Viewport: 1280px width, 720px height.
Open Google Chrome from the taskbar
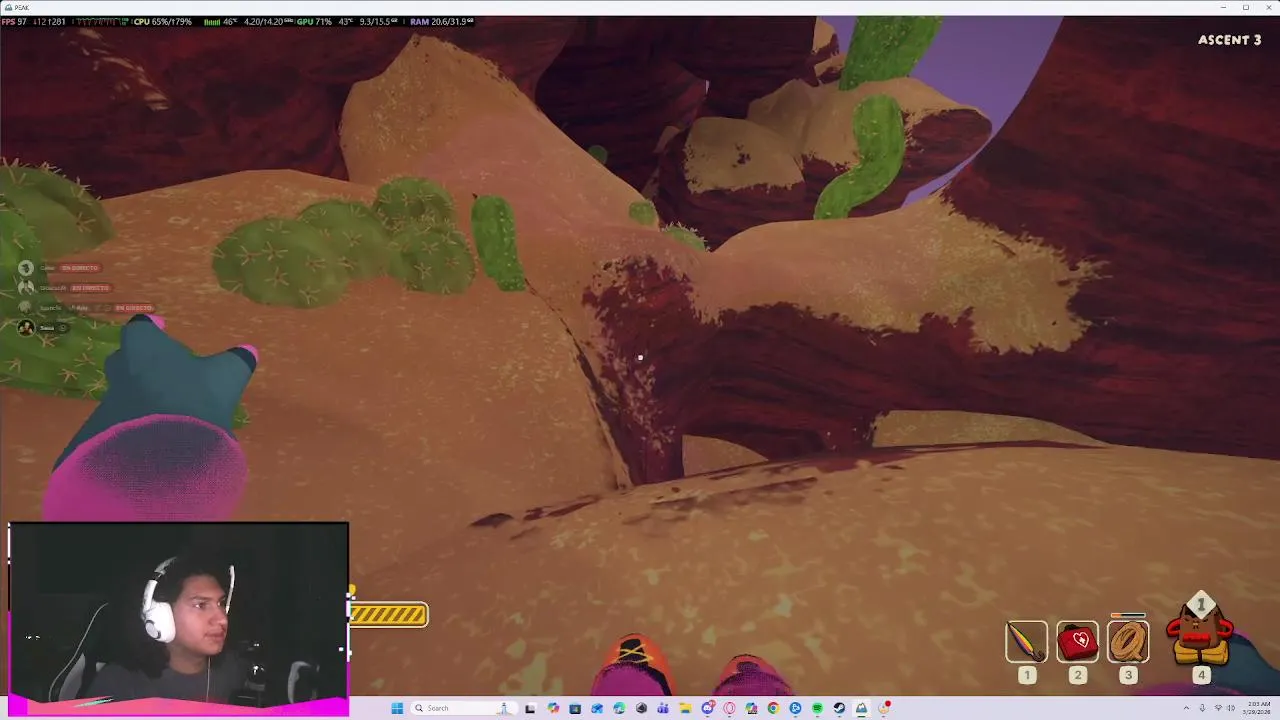773,708
